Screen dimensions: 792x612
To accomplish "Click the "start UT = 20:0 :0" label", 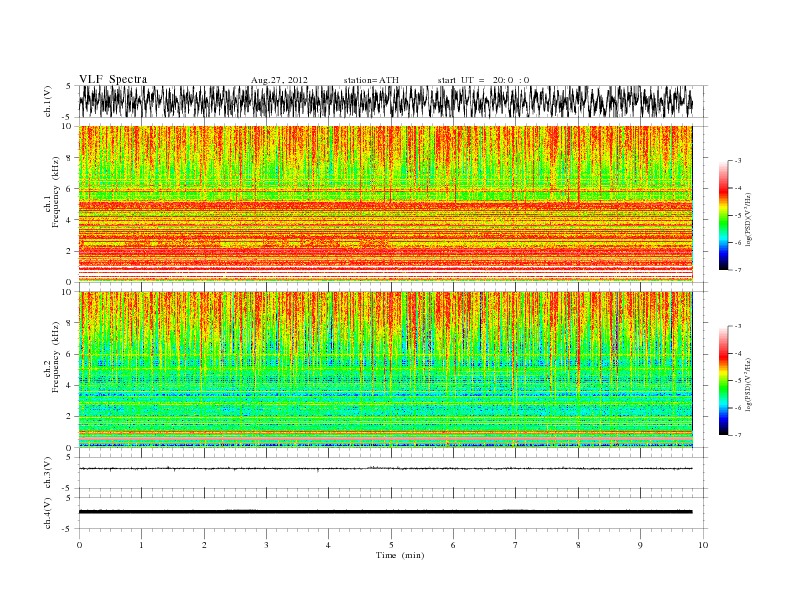I will tap(483, 80).
